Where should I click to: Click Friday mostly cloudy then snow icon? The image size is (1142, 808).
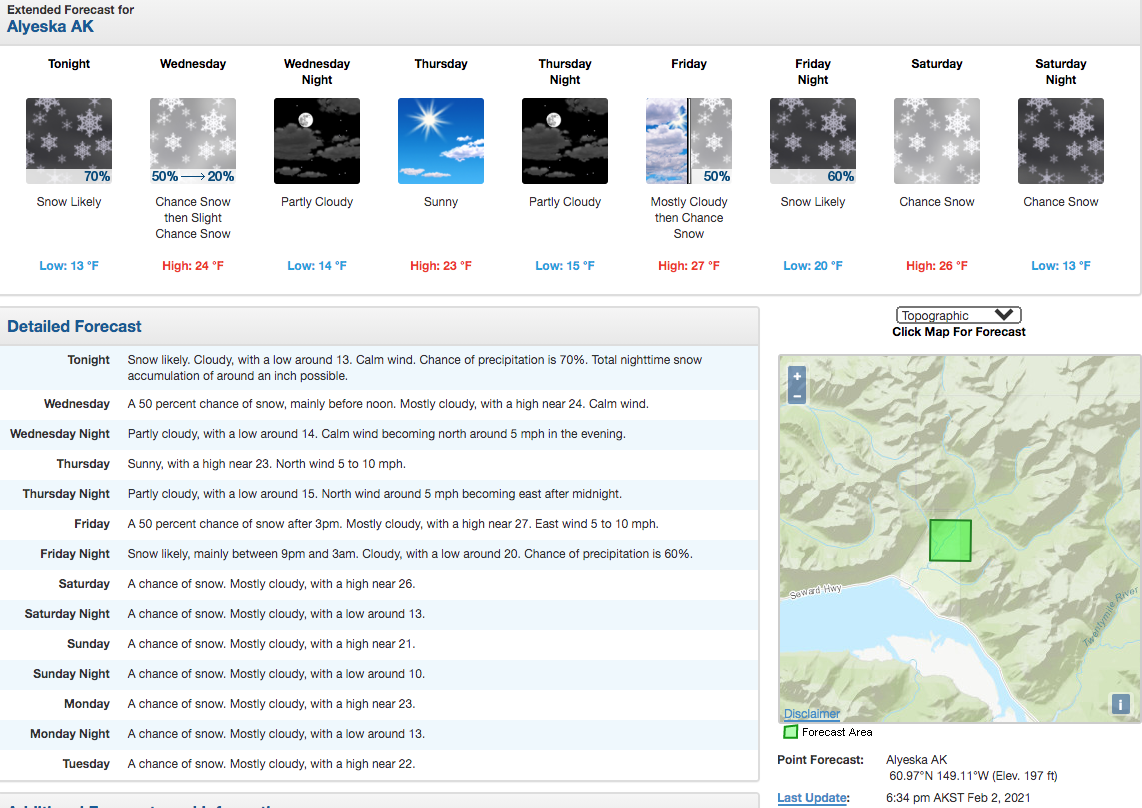pyautogui.click(x=689, y=141)
